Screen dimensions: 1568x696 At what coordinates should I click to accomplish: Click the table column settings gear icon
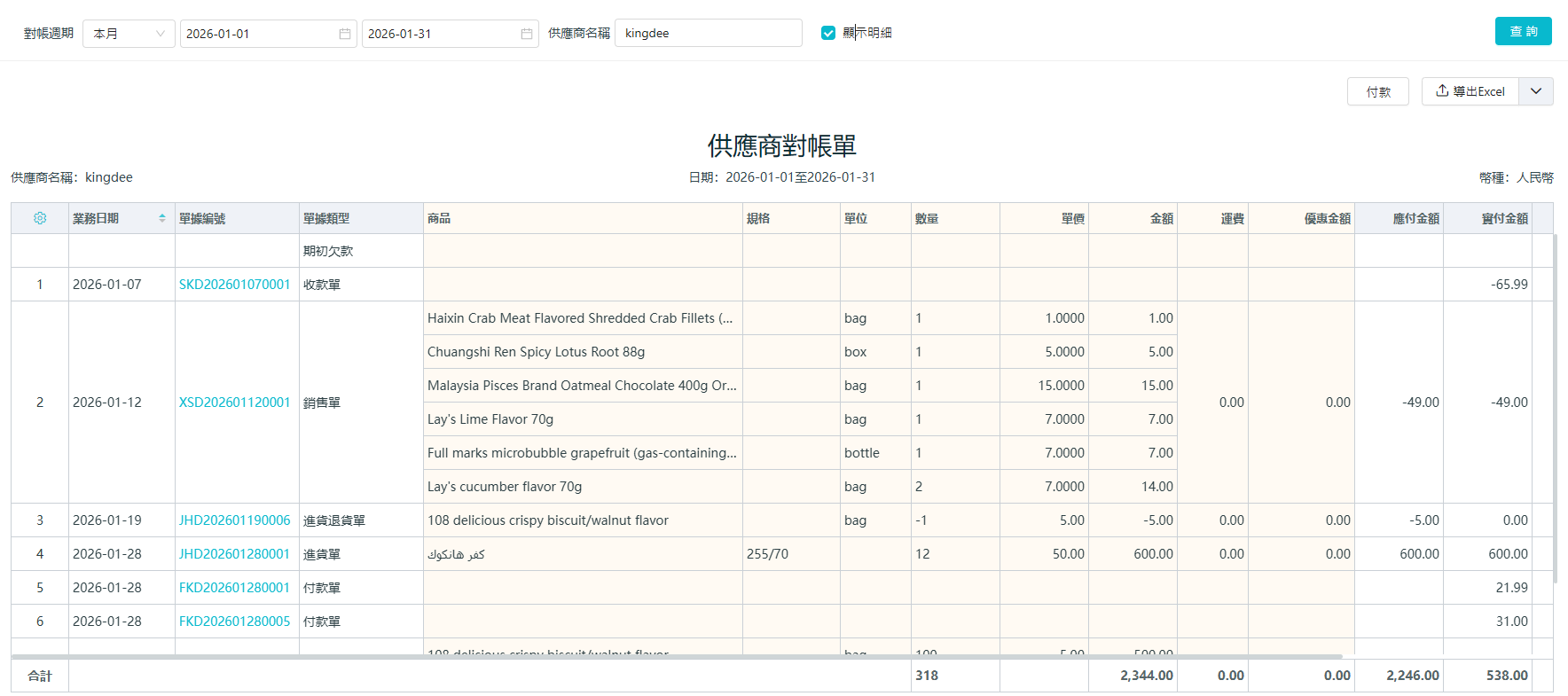point(40,218)
